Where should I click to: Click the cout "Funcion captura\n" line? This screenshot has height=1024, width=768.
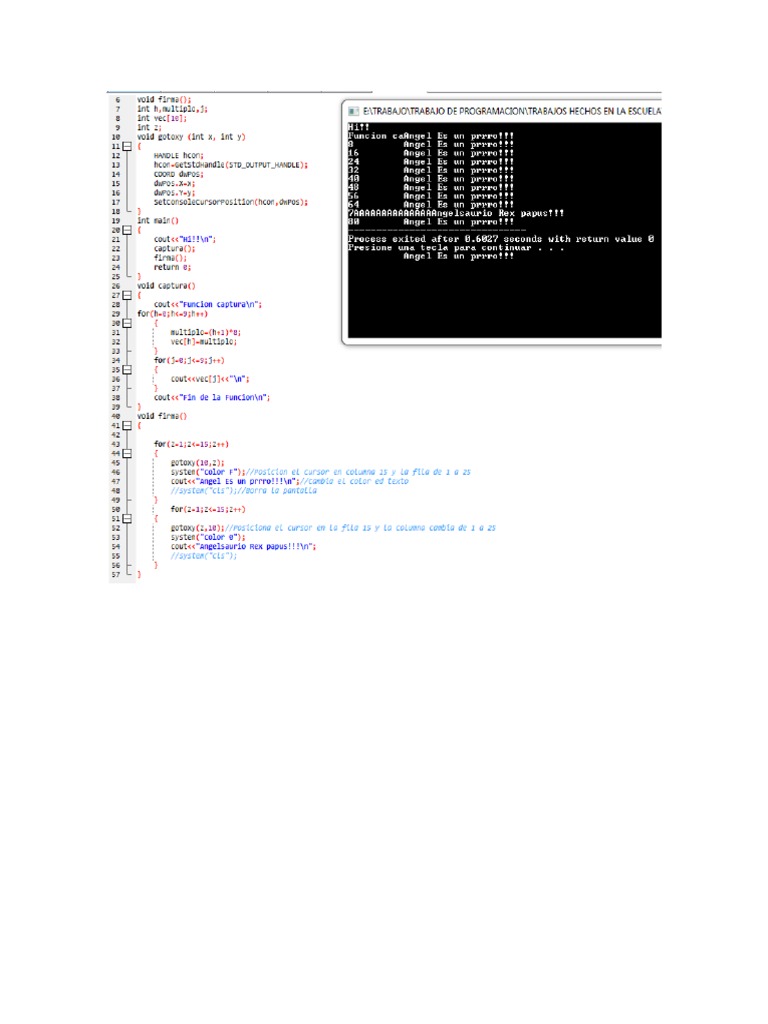[x=208, y=304]
